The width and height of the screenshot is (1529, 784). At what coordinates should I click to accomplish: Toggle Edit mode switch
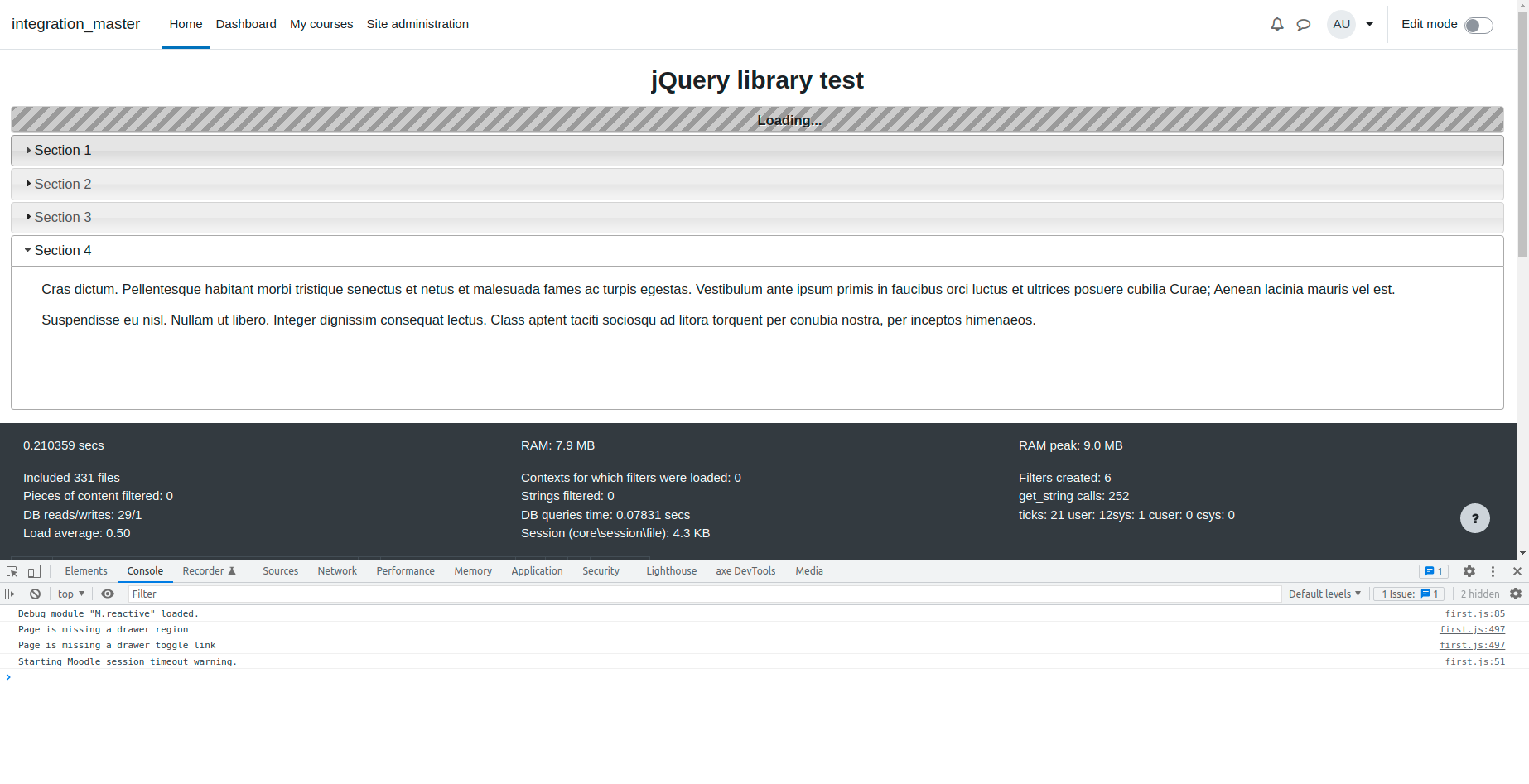pyautogui.click(x=1478, y=25)
